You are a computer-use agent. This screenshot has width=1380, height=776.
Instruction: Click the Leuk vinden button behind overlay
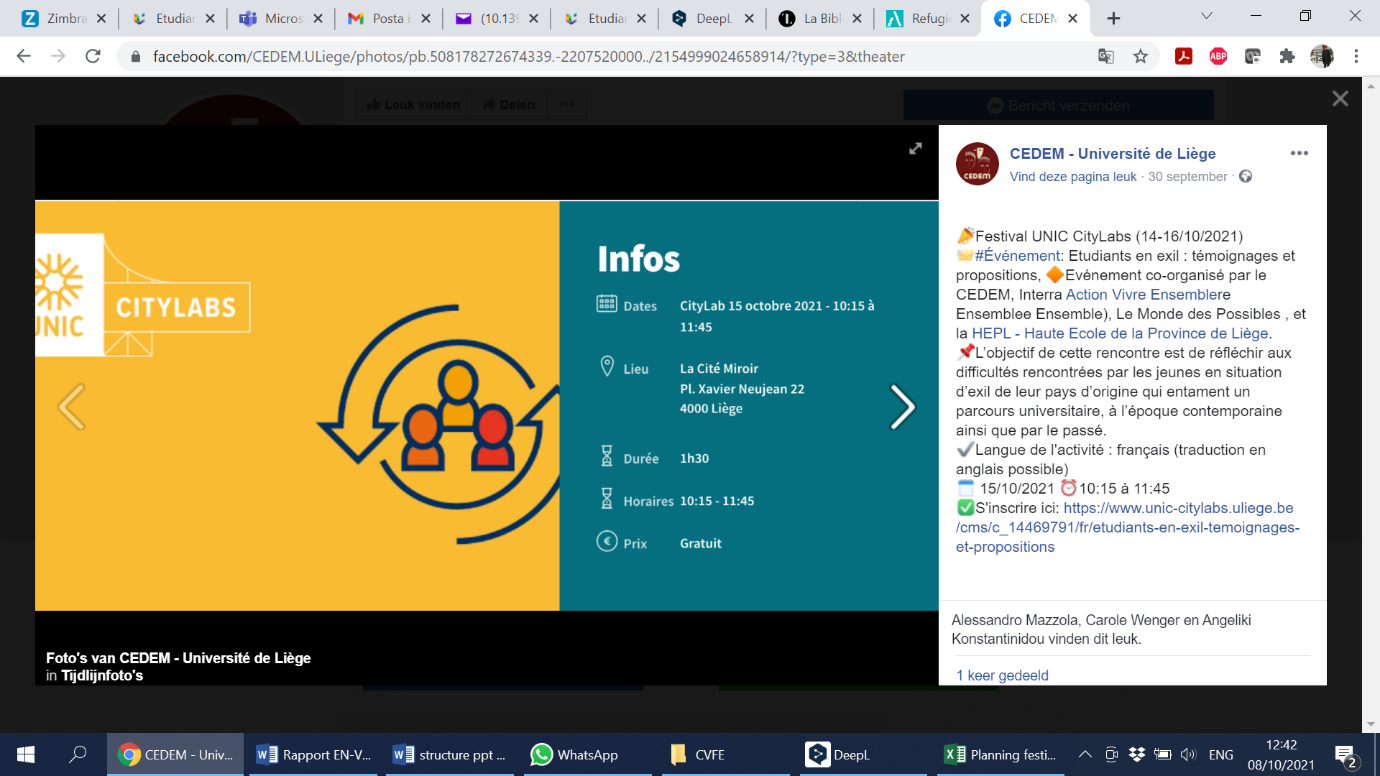pos(413,104)
